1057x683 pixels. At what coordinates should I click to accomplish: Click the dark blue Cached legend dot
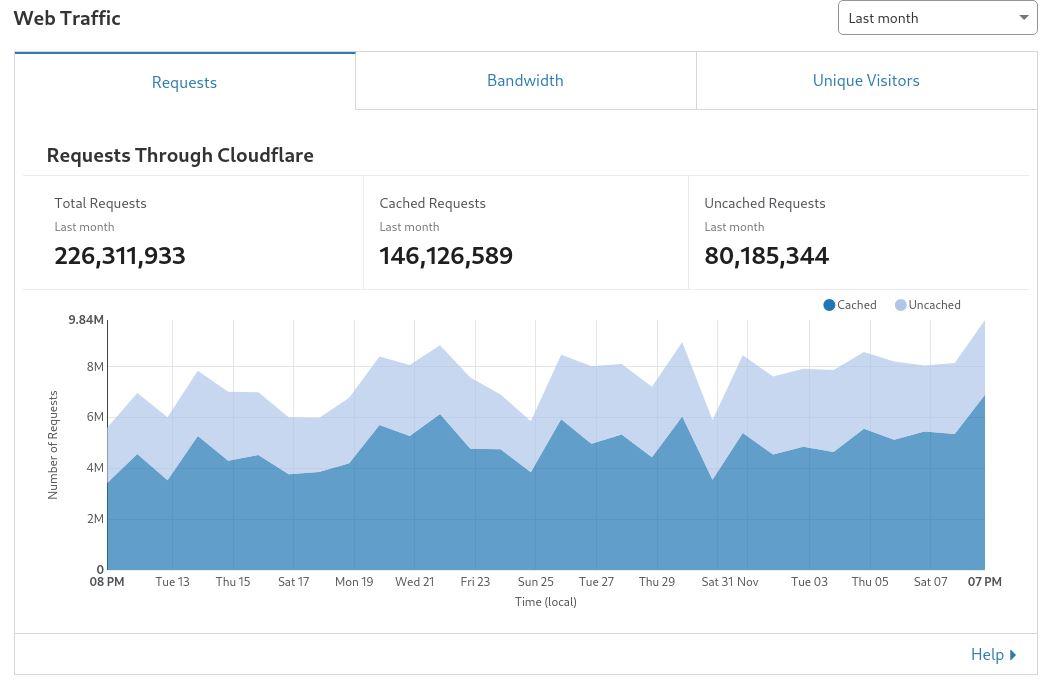point(829,305)
